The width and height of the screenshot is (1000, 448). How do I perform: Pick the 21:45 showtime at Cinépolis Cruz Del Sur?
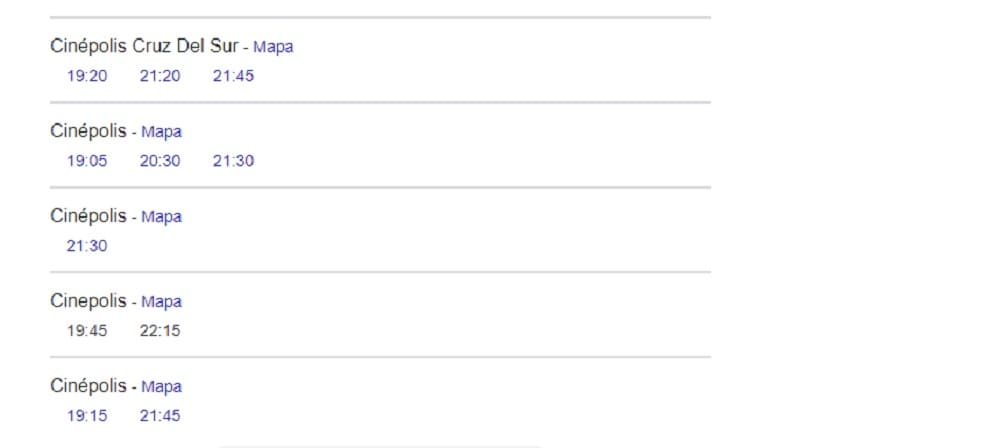233,76
